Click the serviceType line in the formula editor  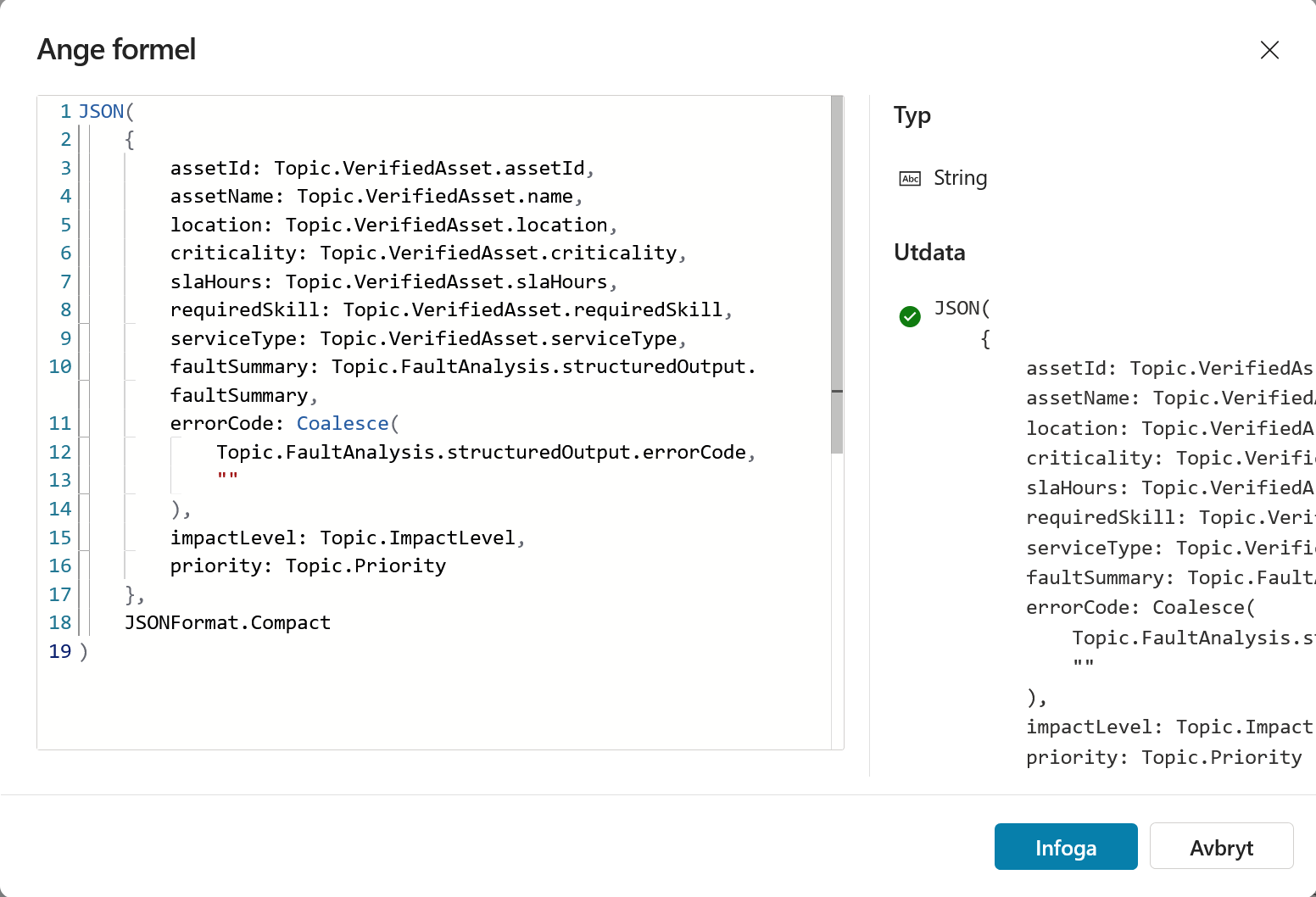tap(428, 338)
